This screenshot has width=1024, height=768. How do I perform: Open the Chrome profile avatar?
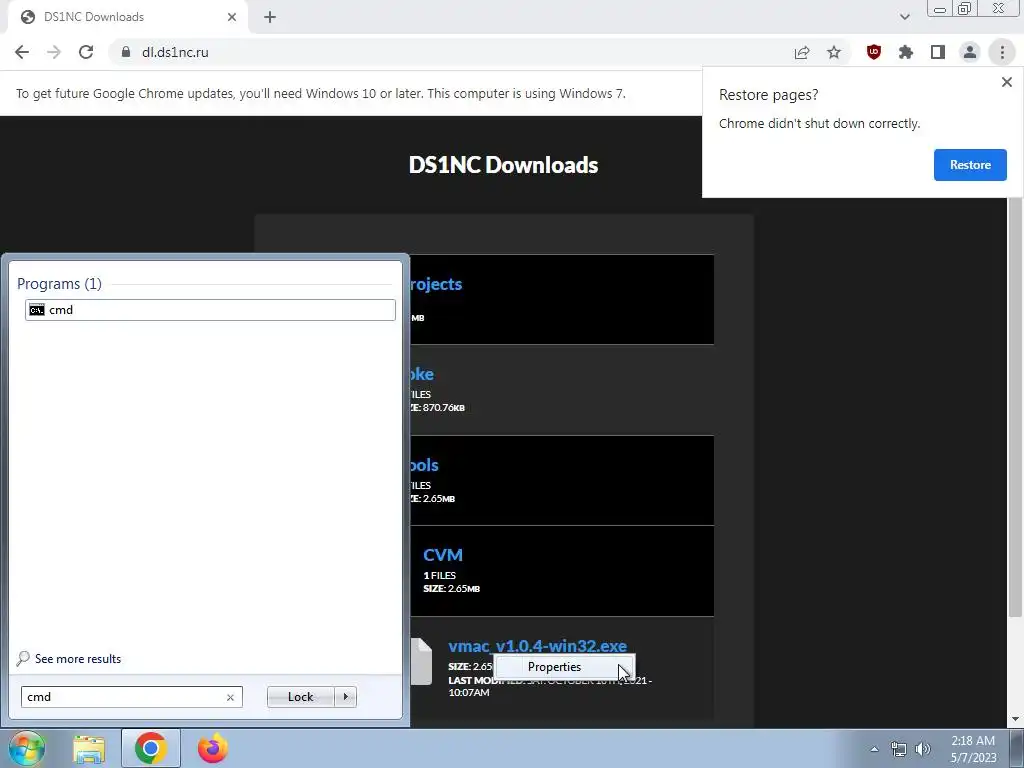coord(970,52)
